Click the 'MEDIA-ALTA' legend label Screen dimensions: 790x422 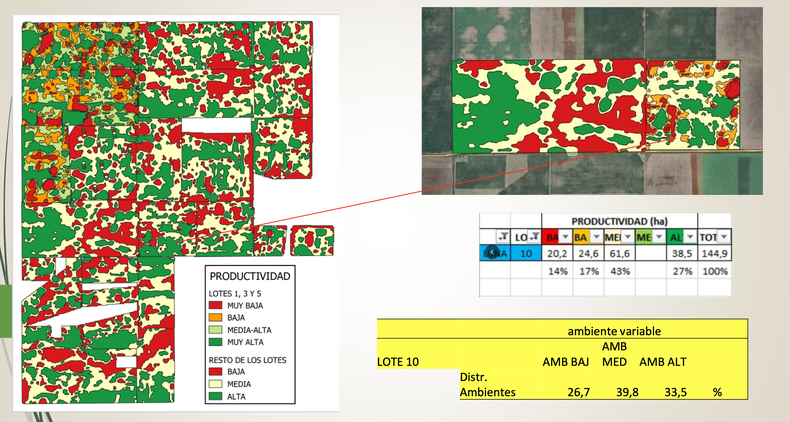point(249,330)
